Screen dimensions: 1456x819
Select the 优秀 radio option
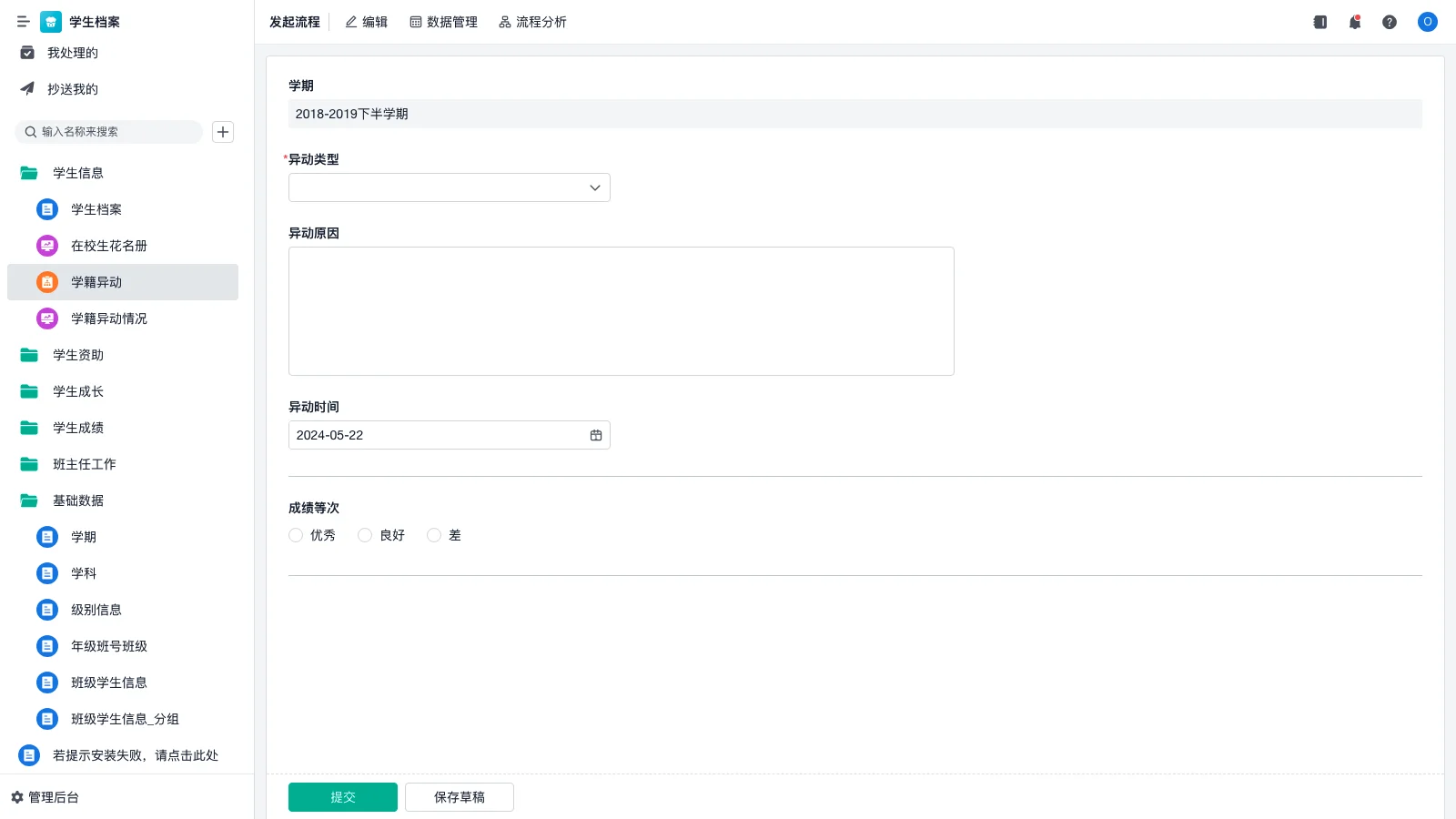tap(296, 535)
